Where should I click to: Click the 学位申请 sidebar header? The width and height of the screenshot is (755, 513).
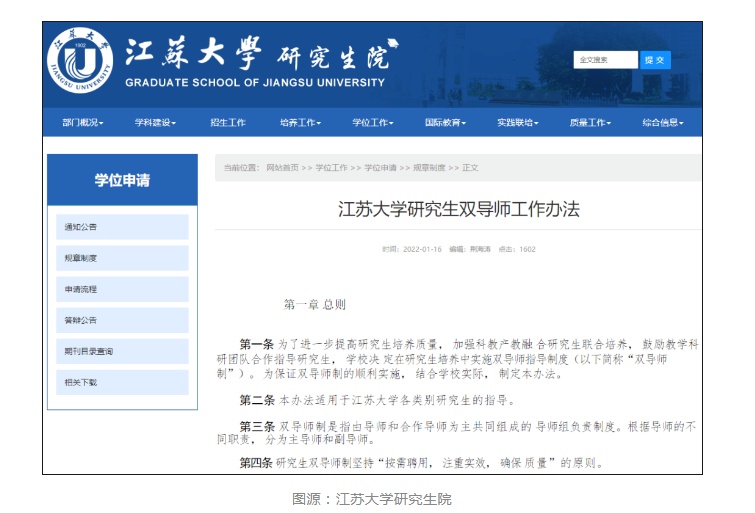click(x=122, y=180)
